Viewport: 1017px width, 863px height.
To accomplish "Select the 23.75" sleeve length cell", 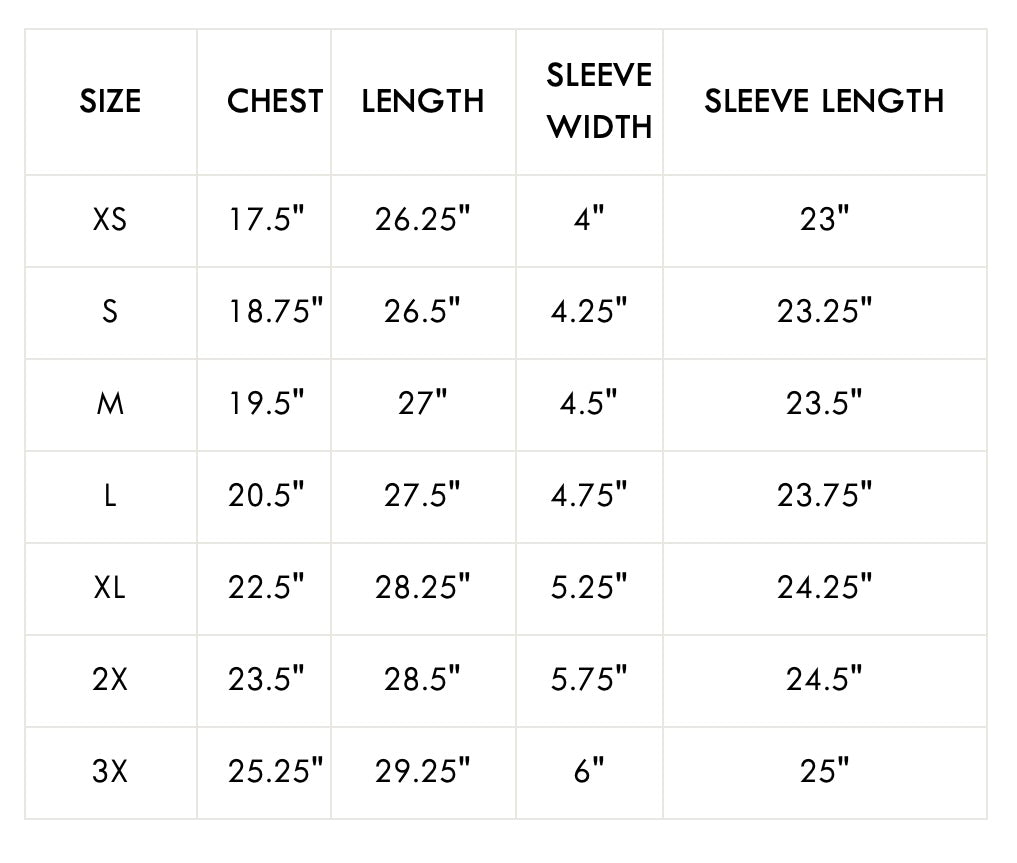I will (x=824, y=495).
